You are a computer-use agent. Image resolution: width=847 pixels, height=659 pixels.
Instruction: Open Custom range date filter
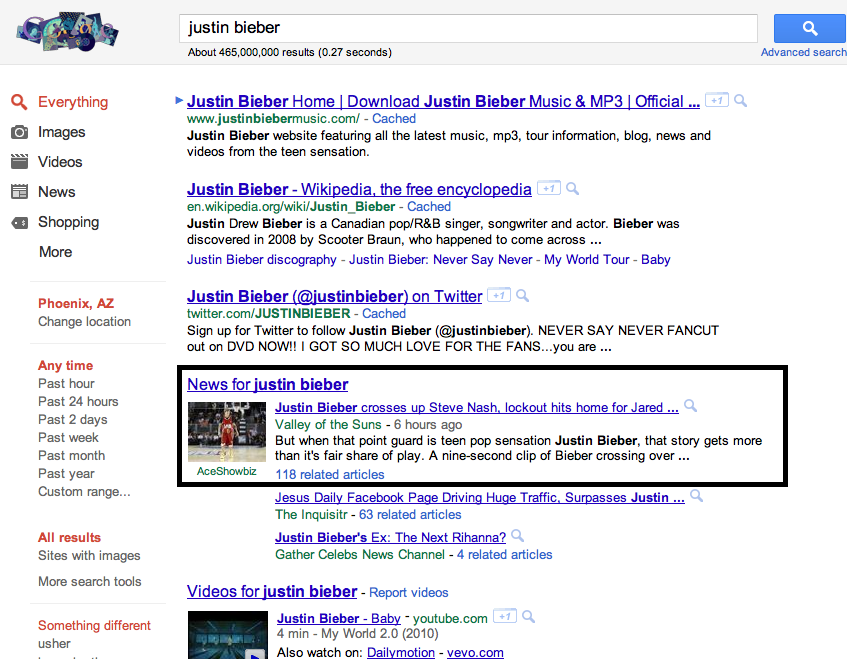click(x=84, y=492)
